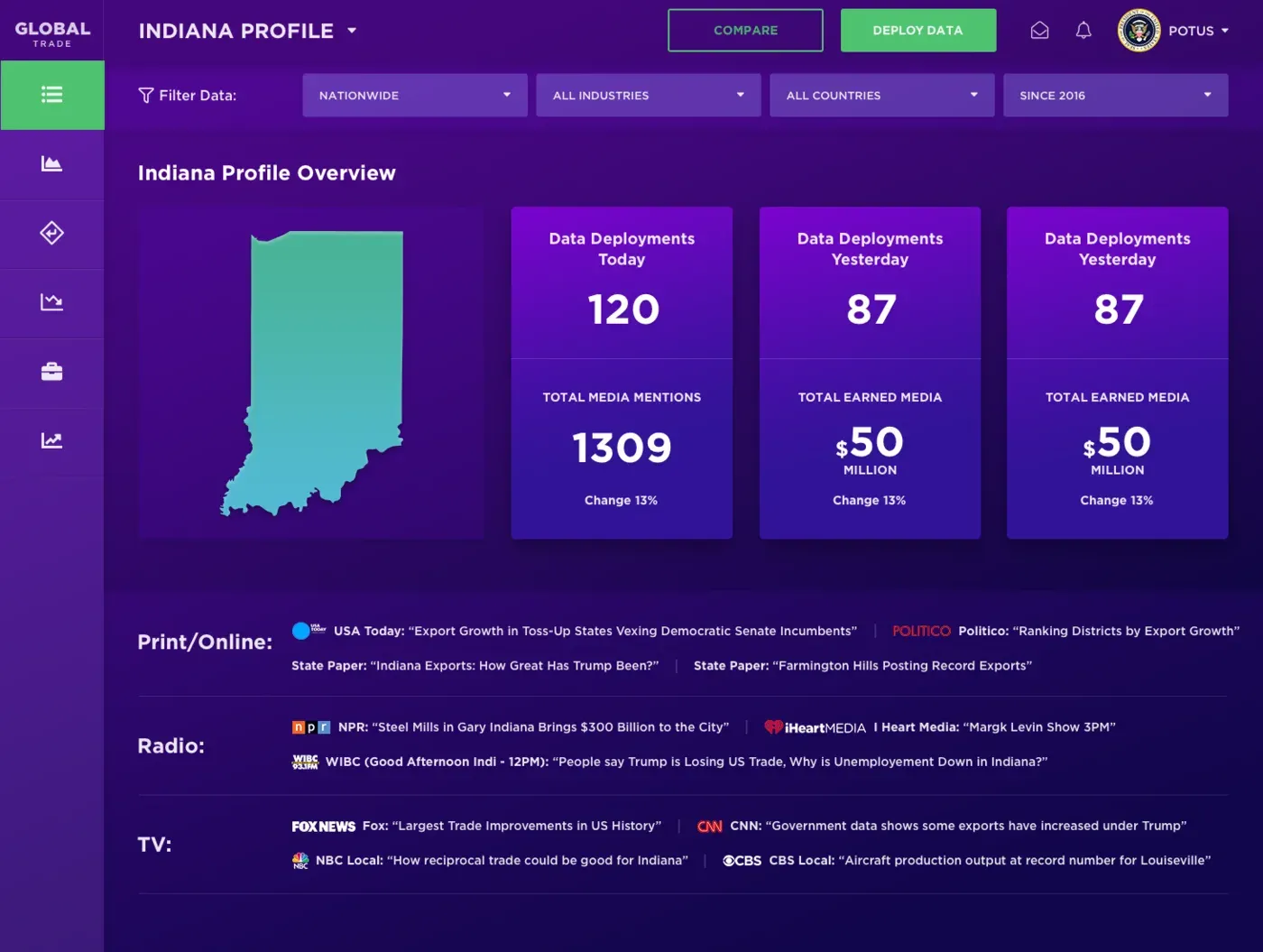The width and height of the screenshot is (1263, 952).
Task: Open the Fox largest trade improvements headline
Action: (512, 826)
